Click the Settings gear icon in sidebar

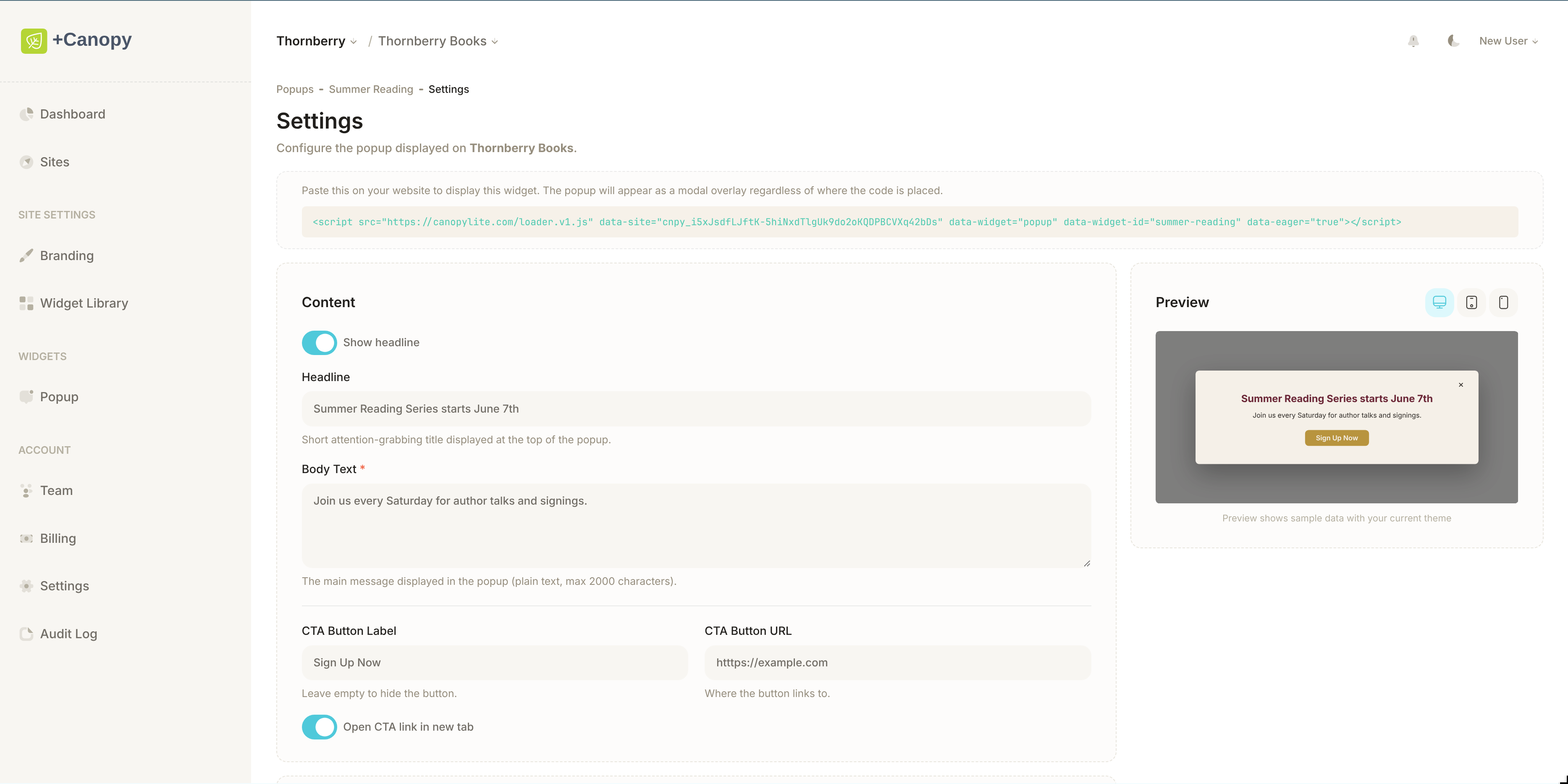click(x=26, y=586)
